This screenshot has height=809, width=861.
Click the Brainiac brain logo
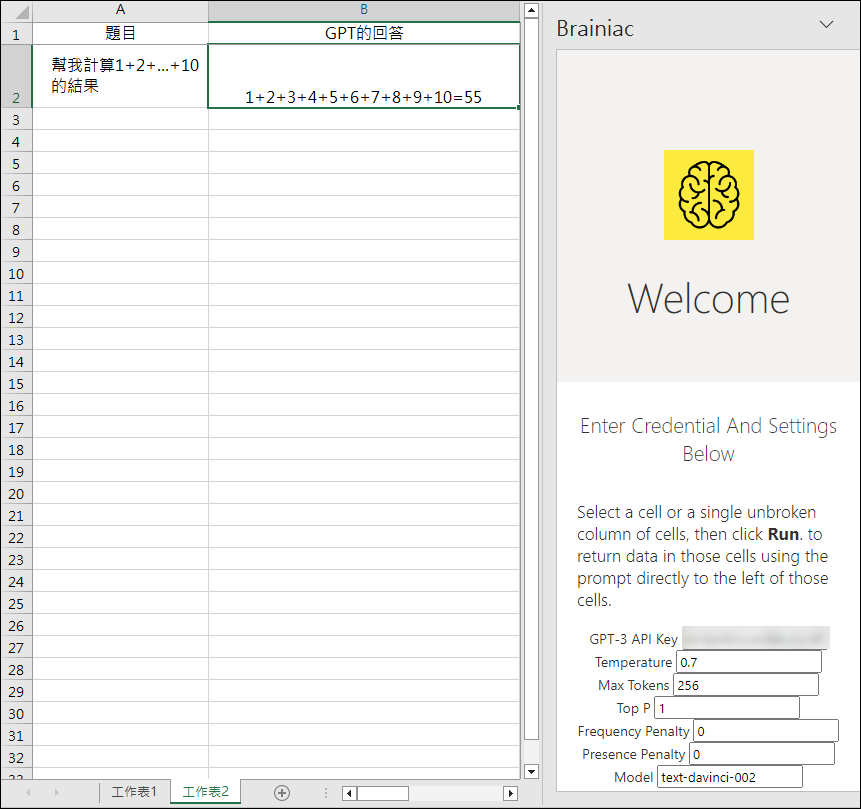tap(708, 195)
